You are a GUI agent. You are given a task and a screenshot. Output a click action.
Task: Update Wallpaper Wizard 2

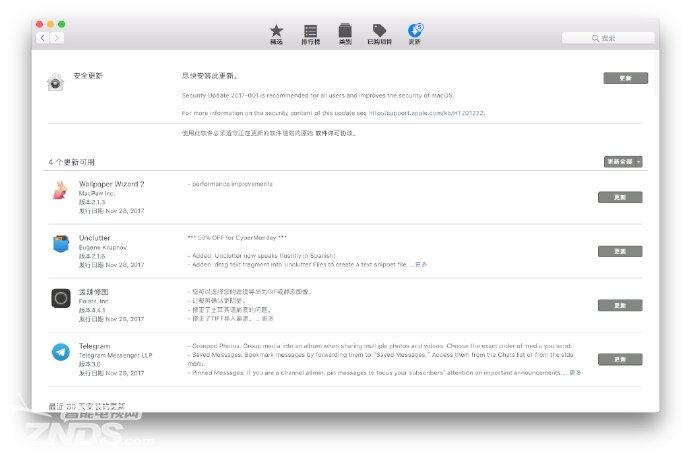coord(620,197)
